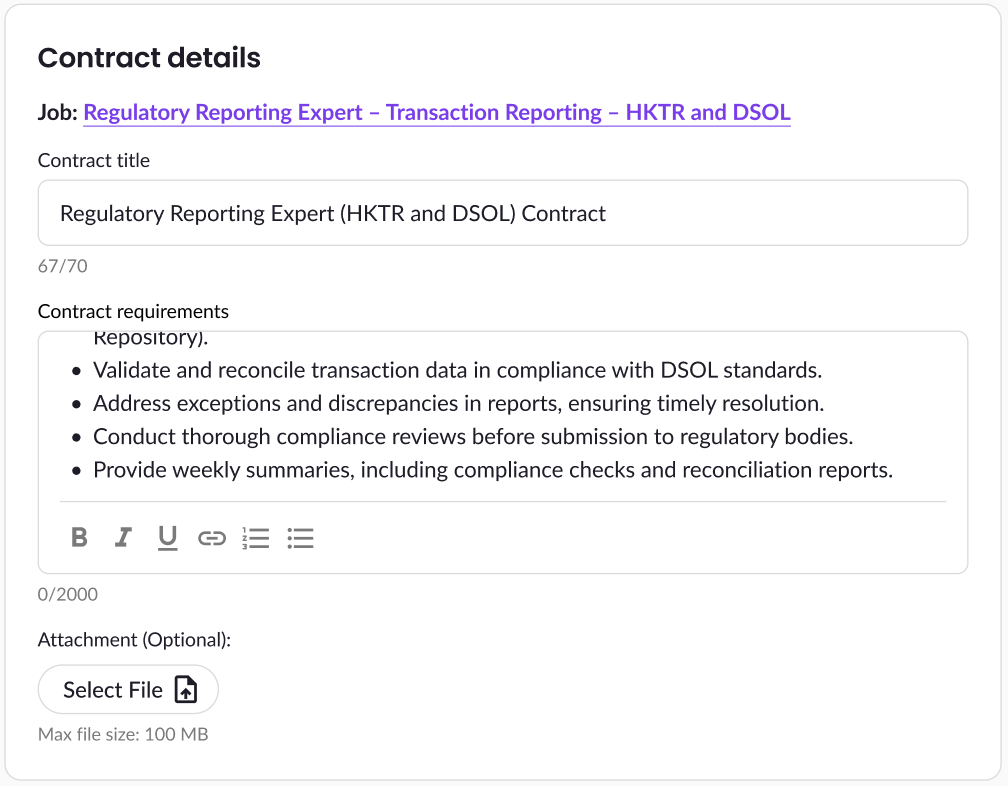Click the 'Contract requirements' field label
Image resolution: width=1008 pixels, height=786 pixels.
point(133,311)
